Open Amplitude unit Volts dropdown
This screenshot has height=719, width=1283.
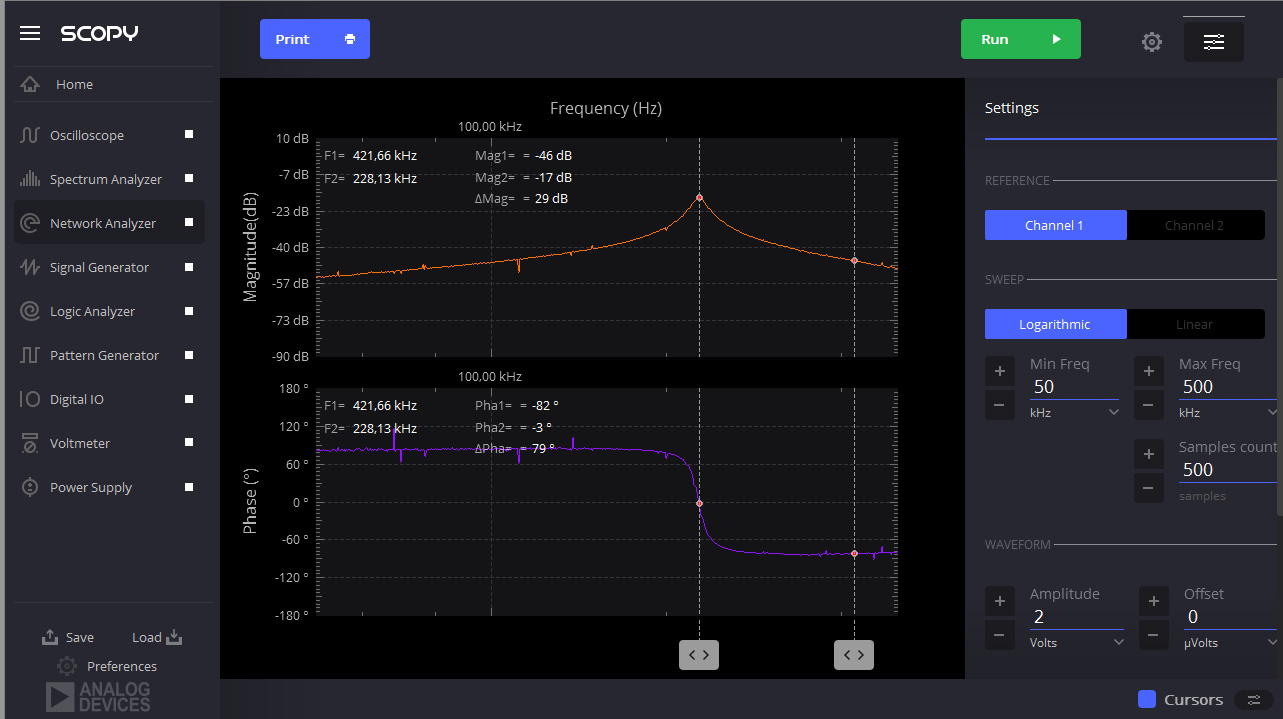coord(1077,643)
